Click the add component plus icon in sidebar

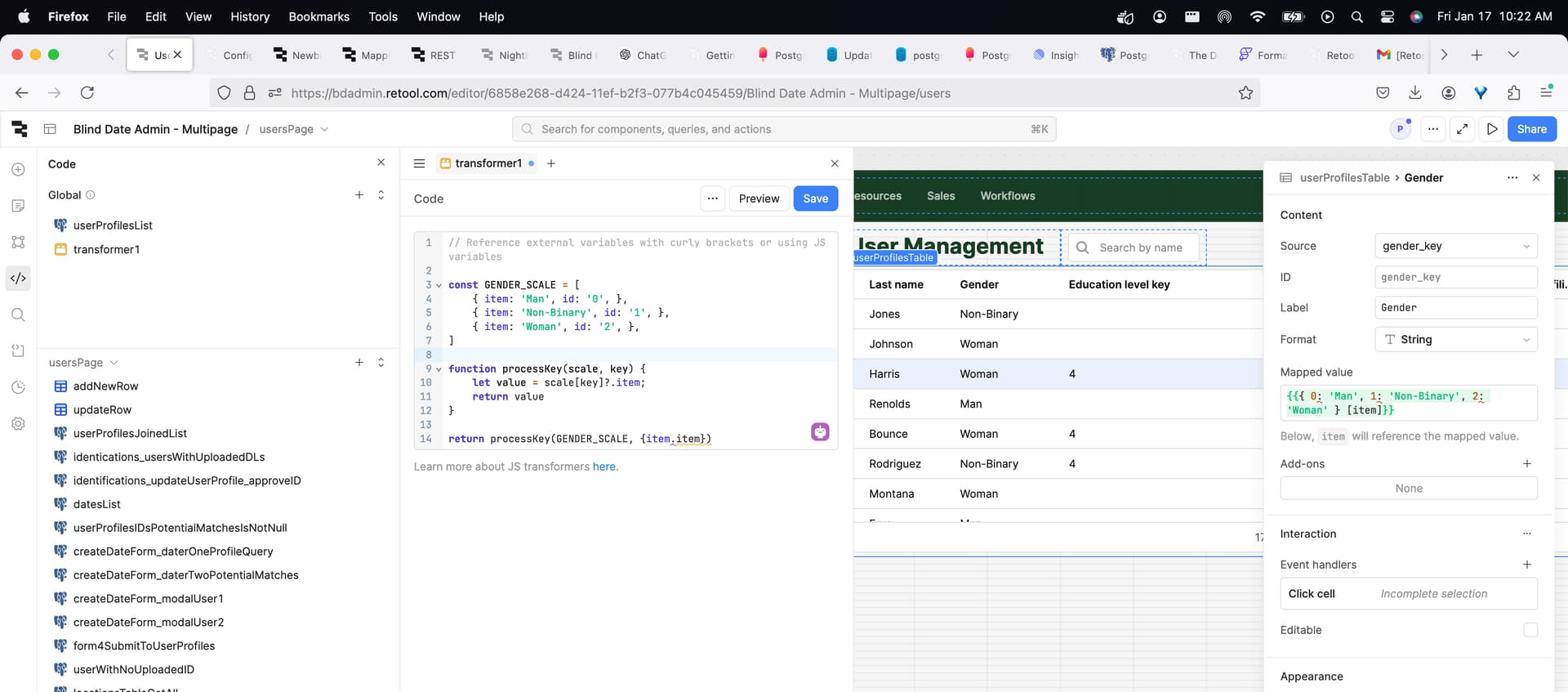18,170
